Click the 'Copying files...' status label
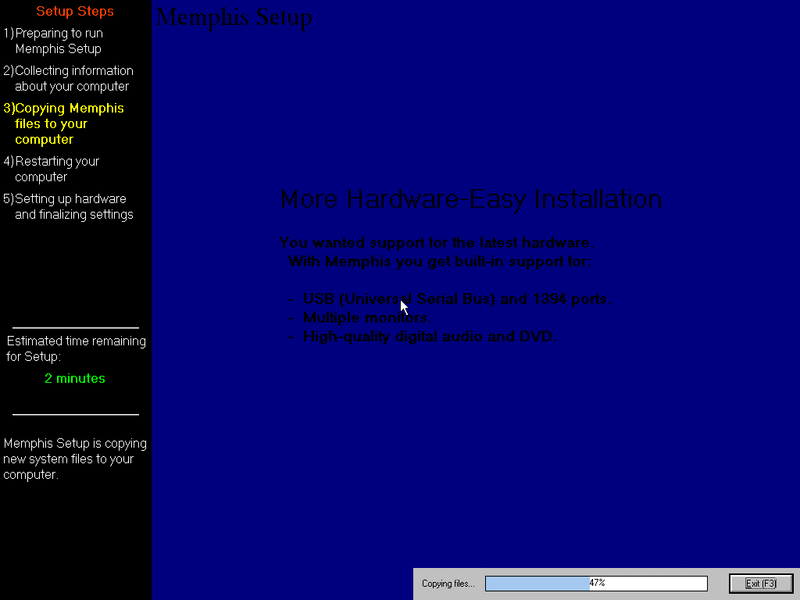 click(448, 584)
